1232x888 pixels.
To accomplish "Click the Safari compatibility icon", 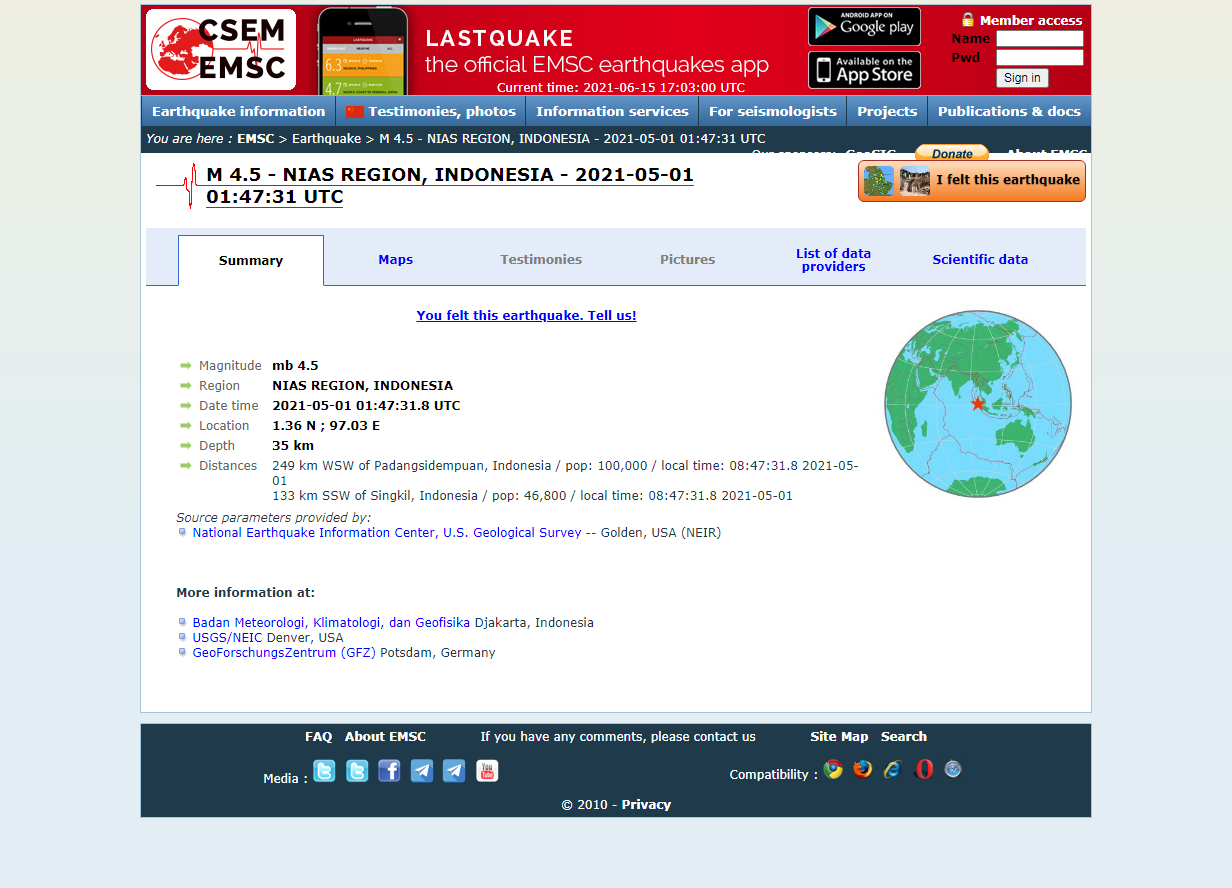I will point(953,769).
